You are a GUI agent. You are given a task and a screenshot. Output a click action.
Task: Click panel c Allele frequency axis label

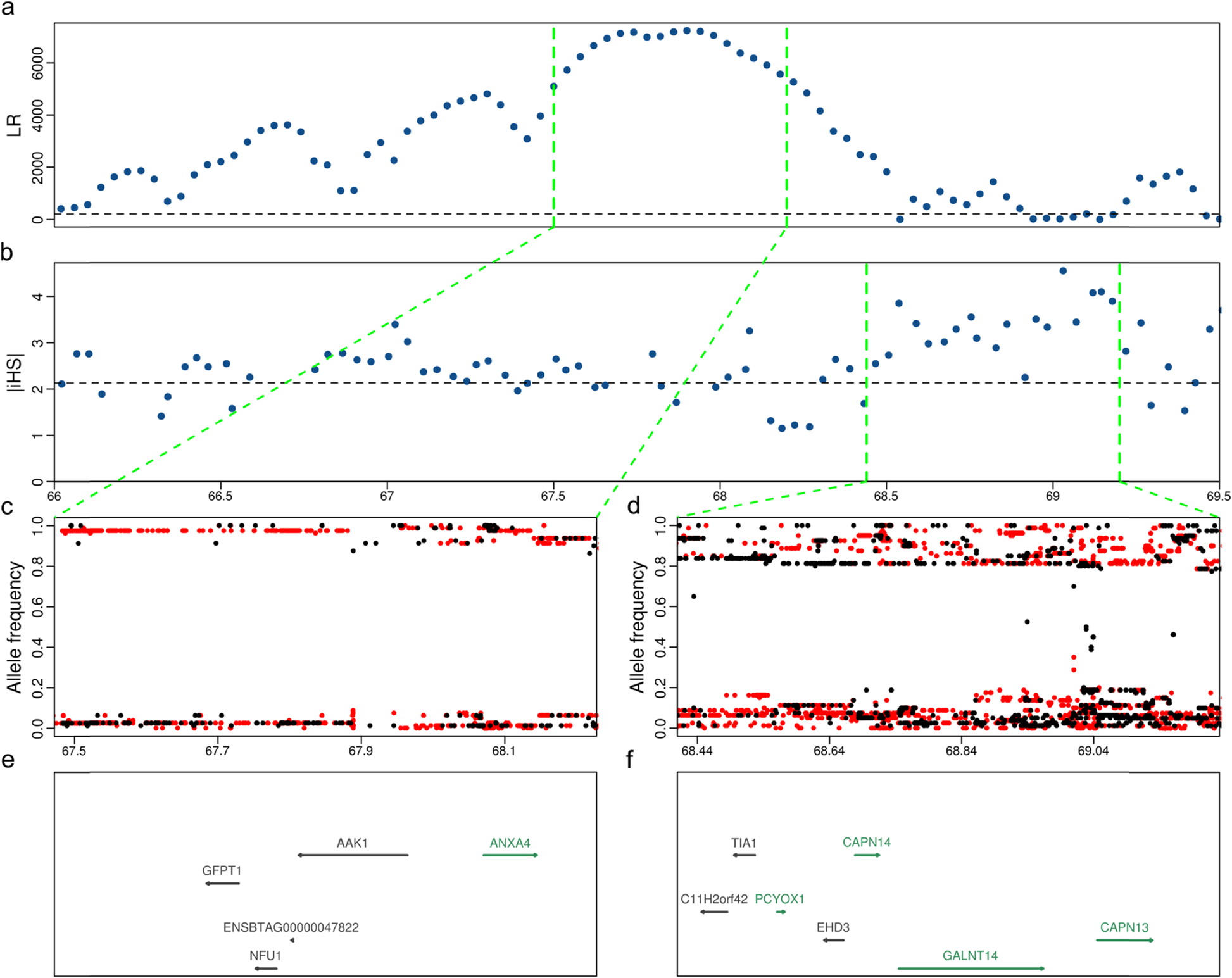(x=14, y=627)
